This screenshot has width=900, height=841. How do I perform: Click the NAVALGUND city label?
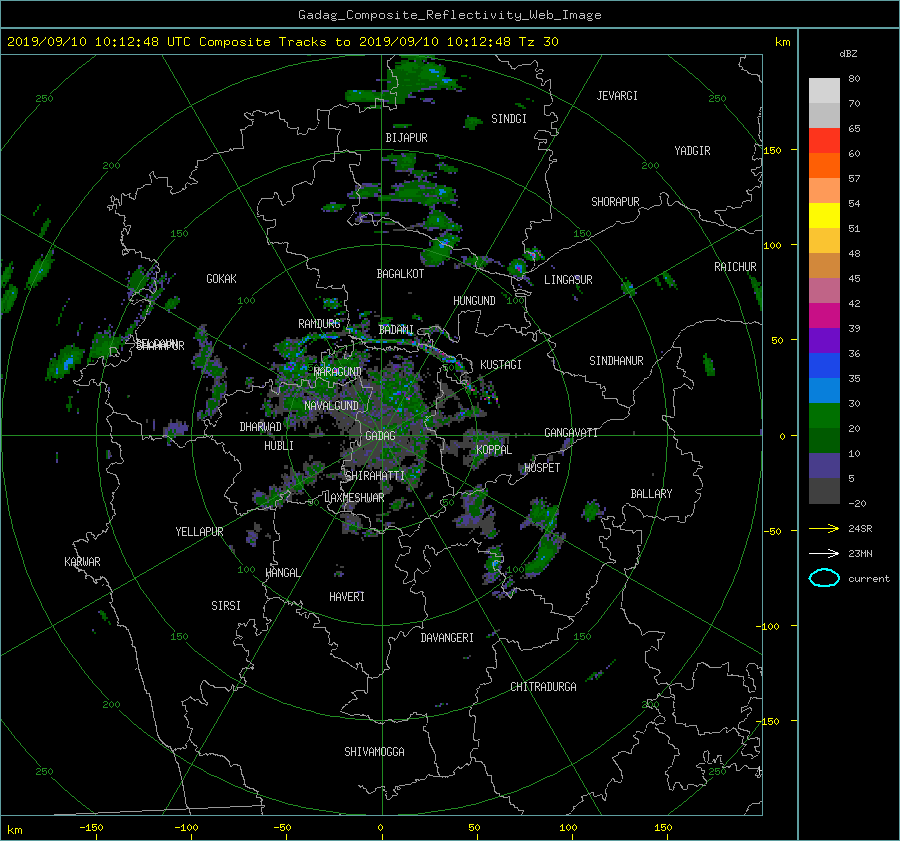coord(331,406)
